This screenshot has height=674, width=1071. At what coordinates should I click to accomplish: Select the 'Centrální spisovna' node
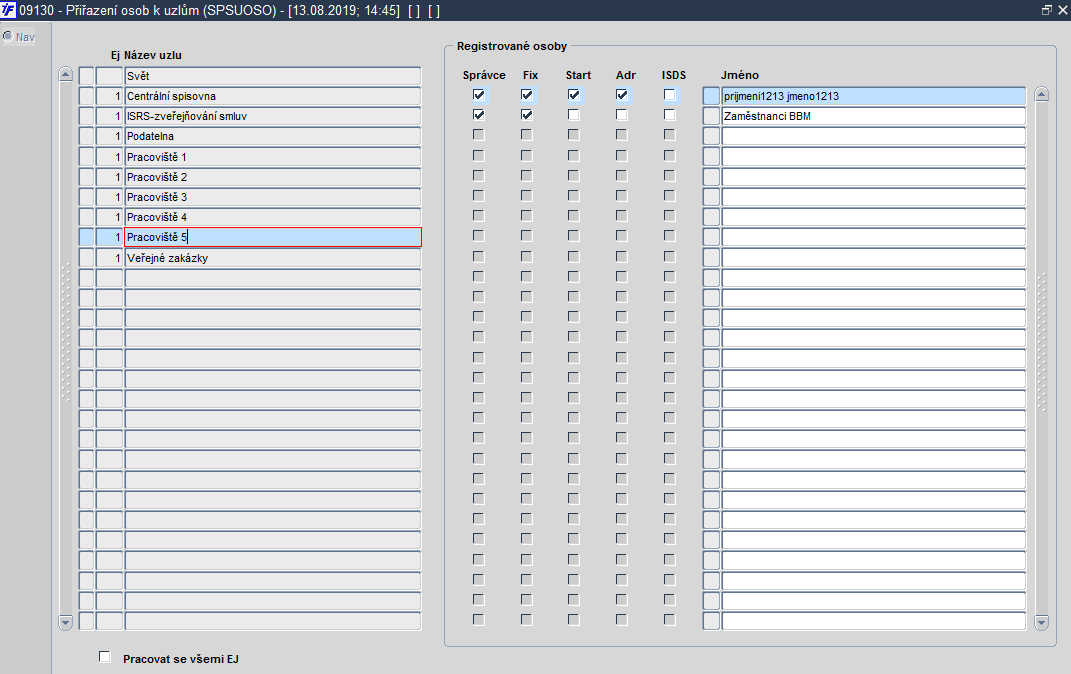click(x=273, y=96)
